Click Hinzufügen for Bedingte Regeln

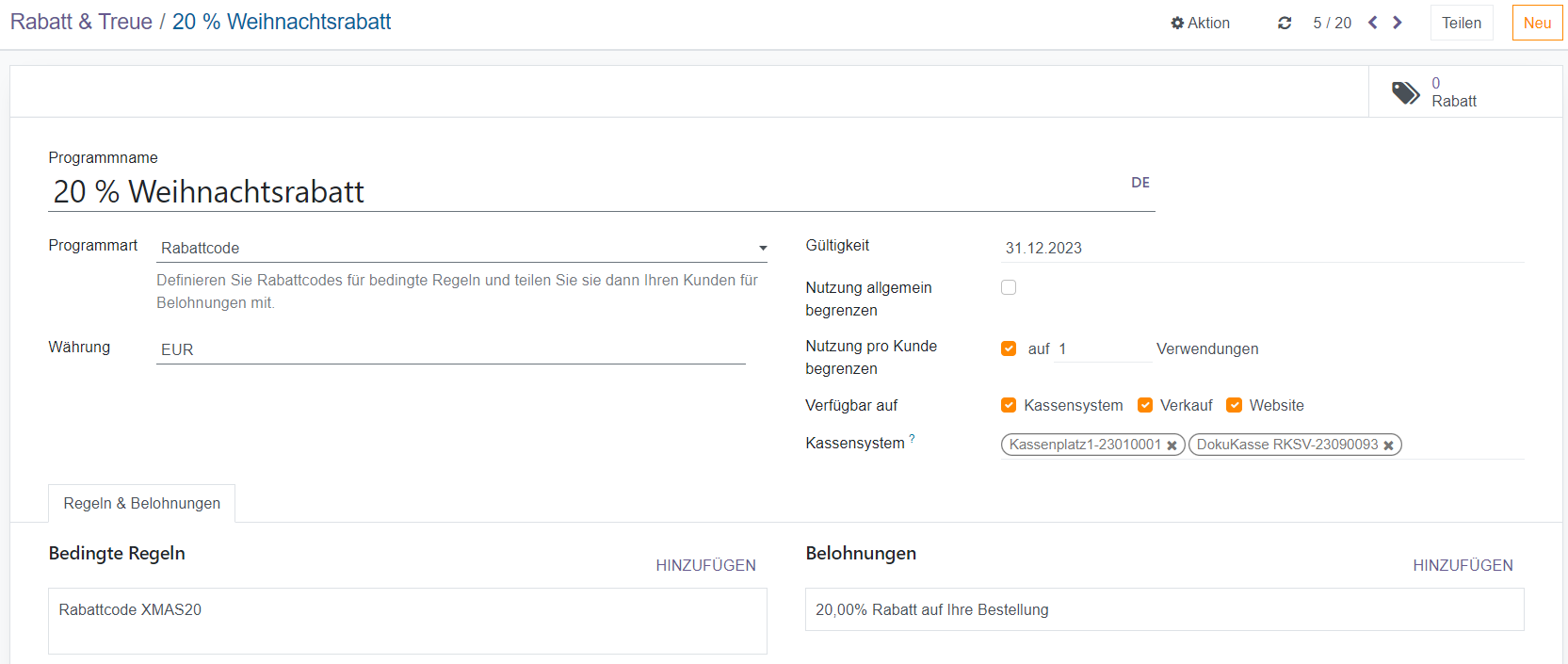pos(705,565)
